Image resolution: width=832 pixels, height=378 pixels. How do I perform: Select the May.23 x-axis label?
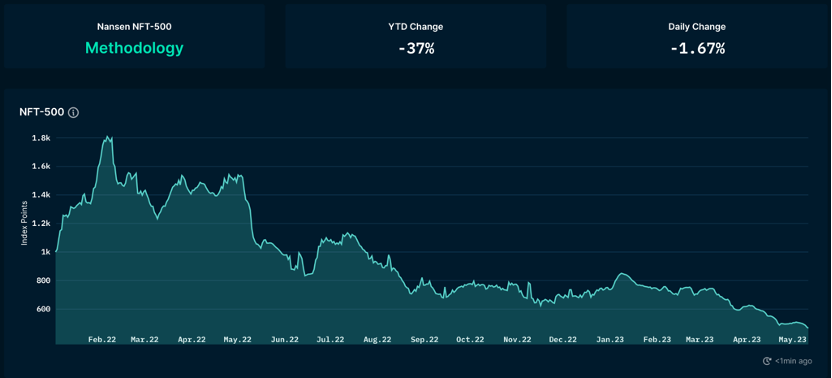point(793,339)
